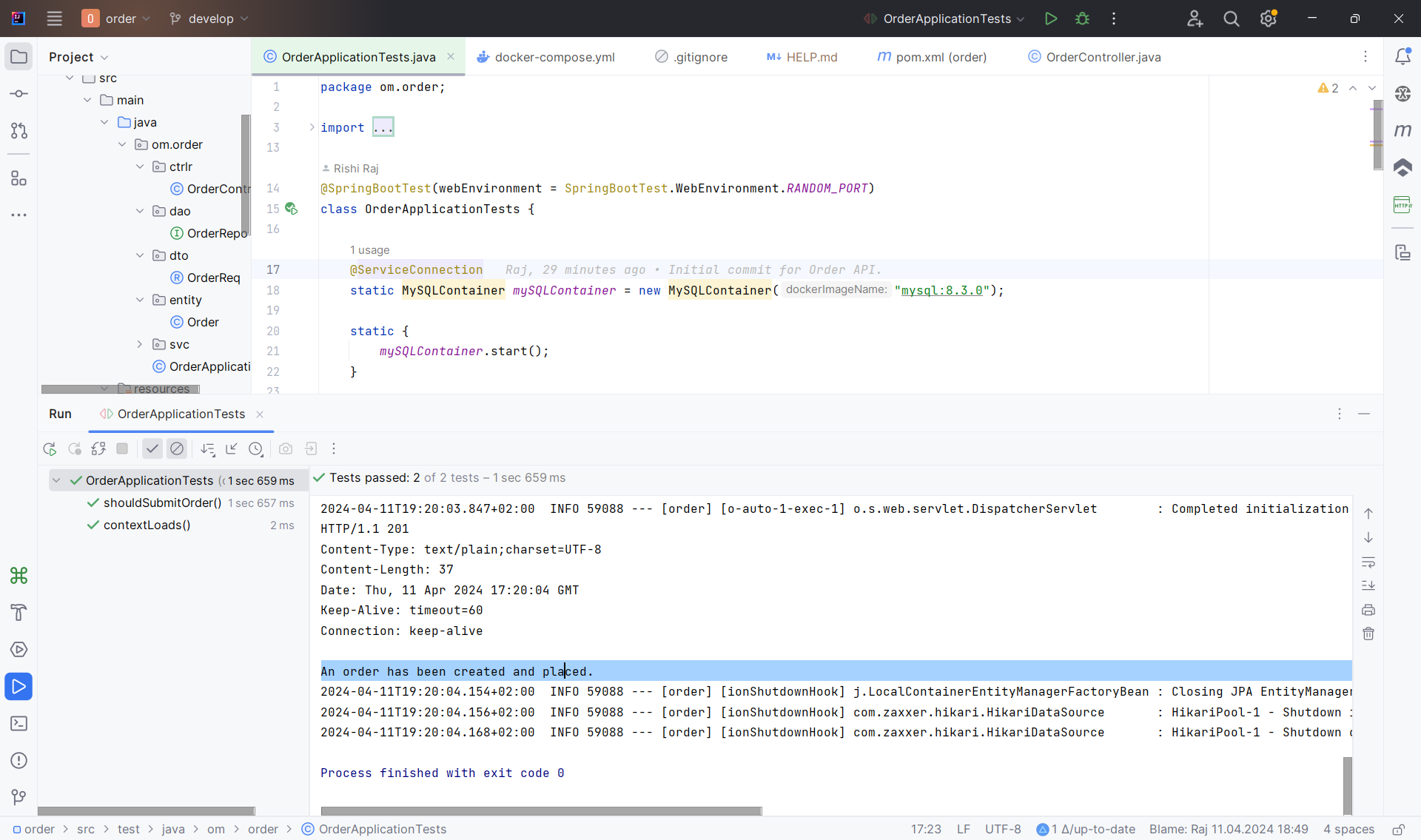Open the develop branch dropdown

pyautogui.click(x=209, y=19)
